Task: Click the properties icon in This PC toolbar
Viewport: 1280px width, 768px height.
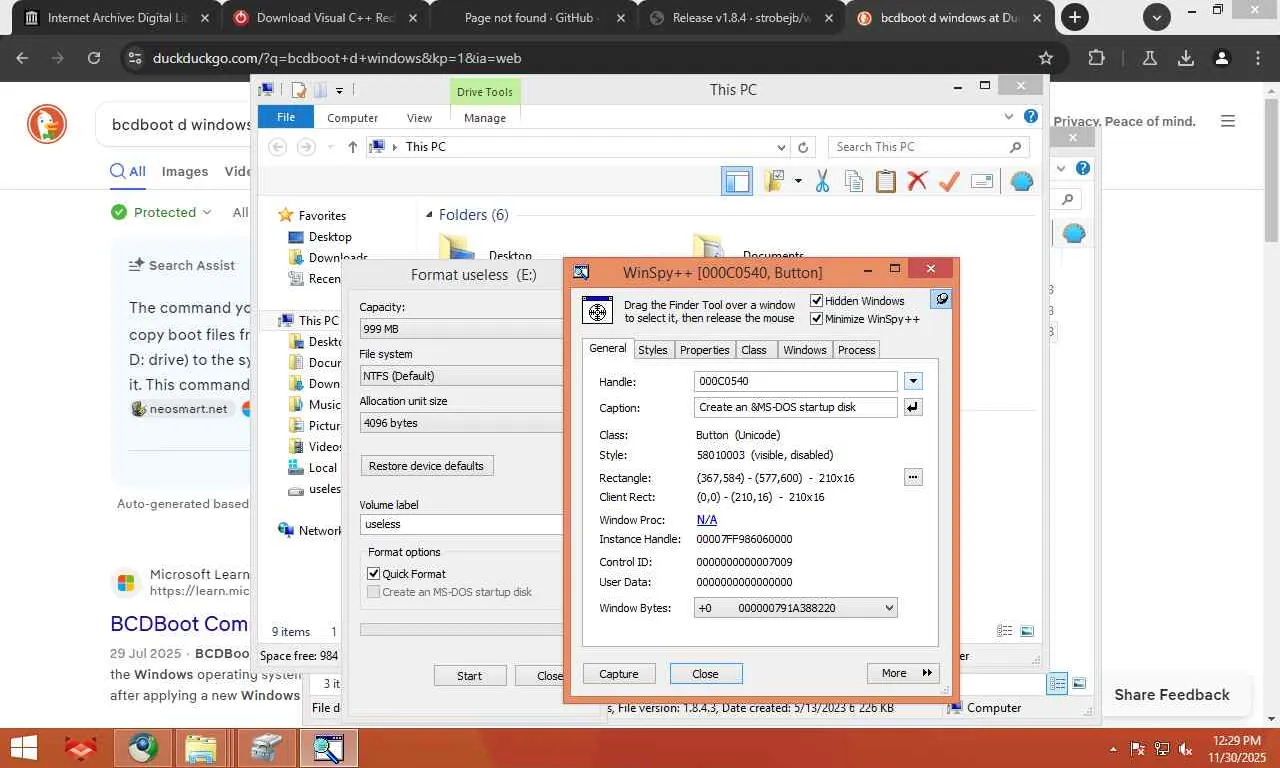Action: point(982,181)
